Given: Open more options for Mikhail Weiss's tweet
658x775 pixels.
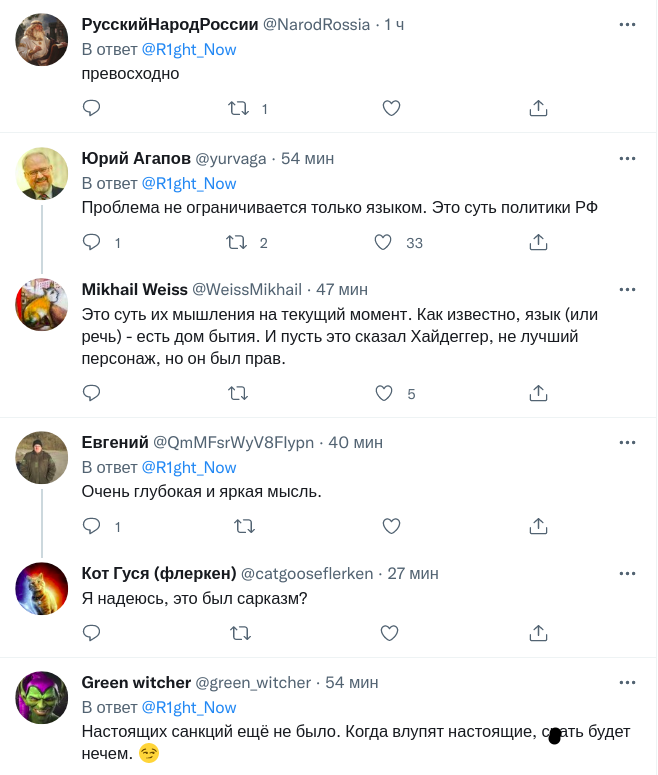Looking at the screenshot, I should pos(627,289).
